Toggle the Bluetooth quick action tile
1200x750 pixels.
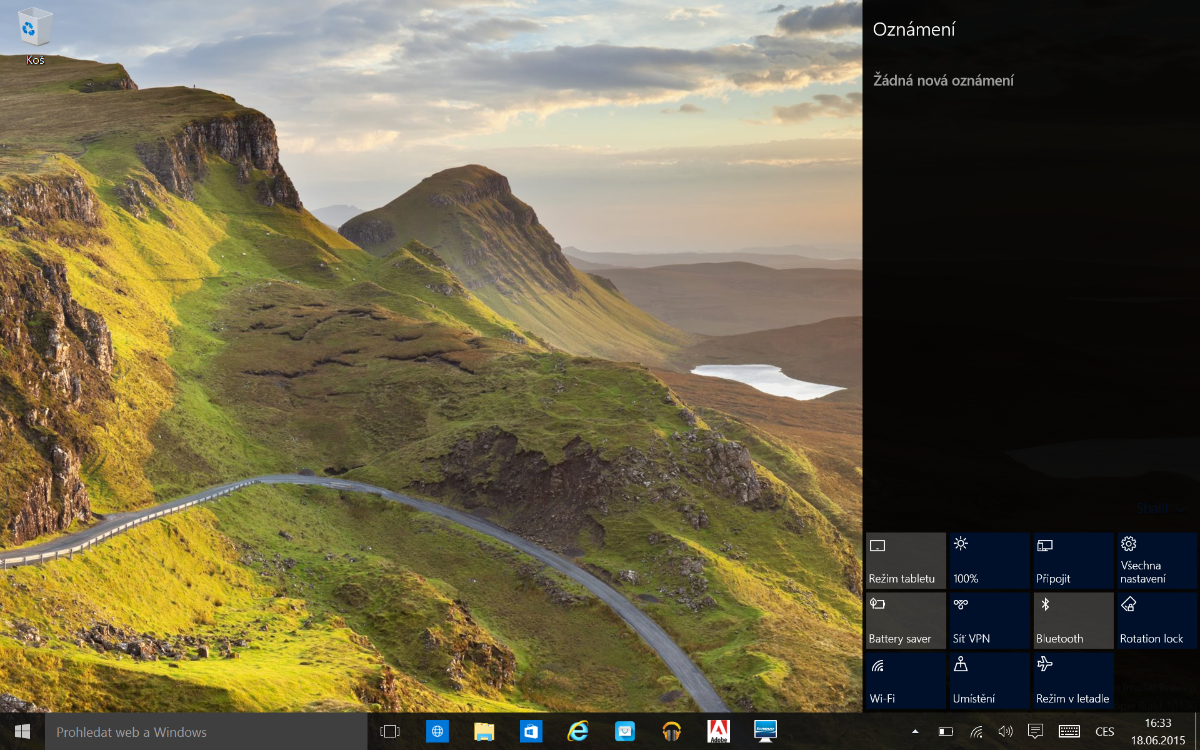click(x=1073, y=620)
